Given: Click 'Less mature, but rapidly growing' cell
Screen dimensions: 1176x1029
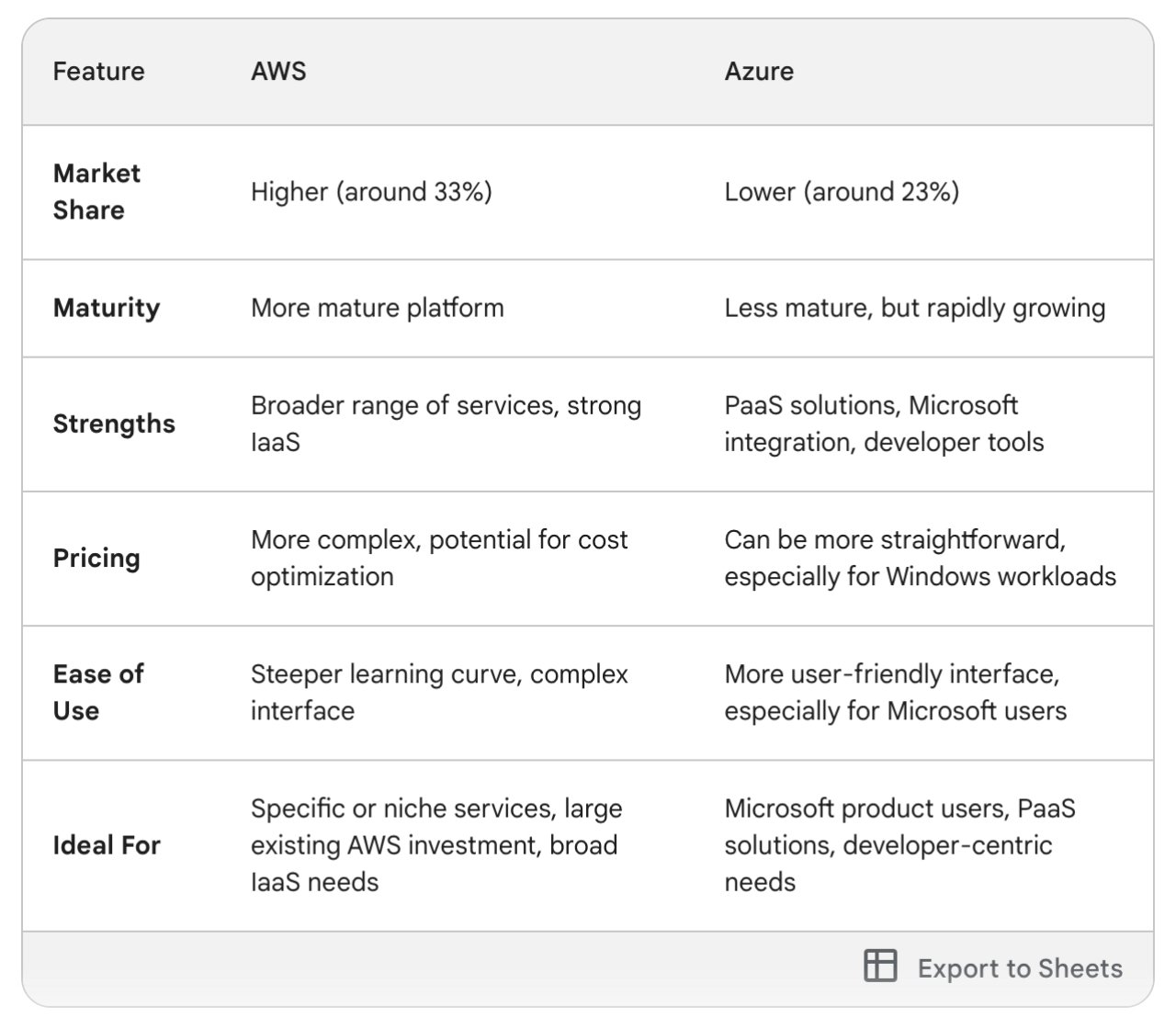Looking at the screenshot, I should tap(915, 308).
